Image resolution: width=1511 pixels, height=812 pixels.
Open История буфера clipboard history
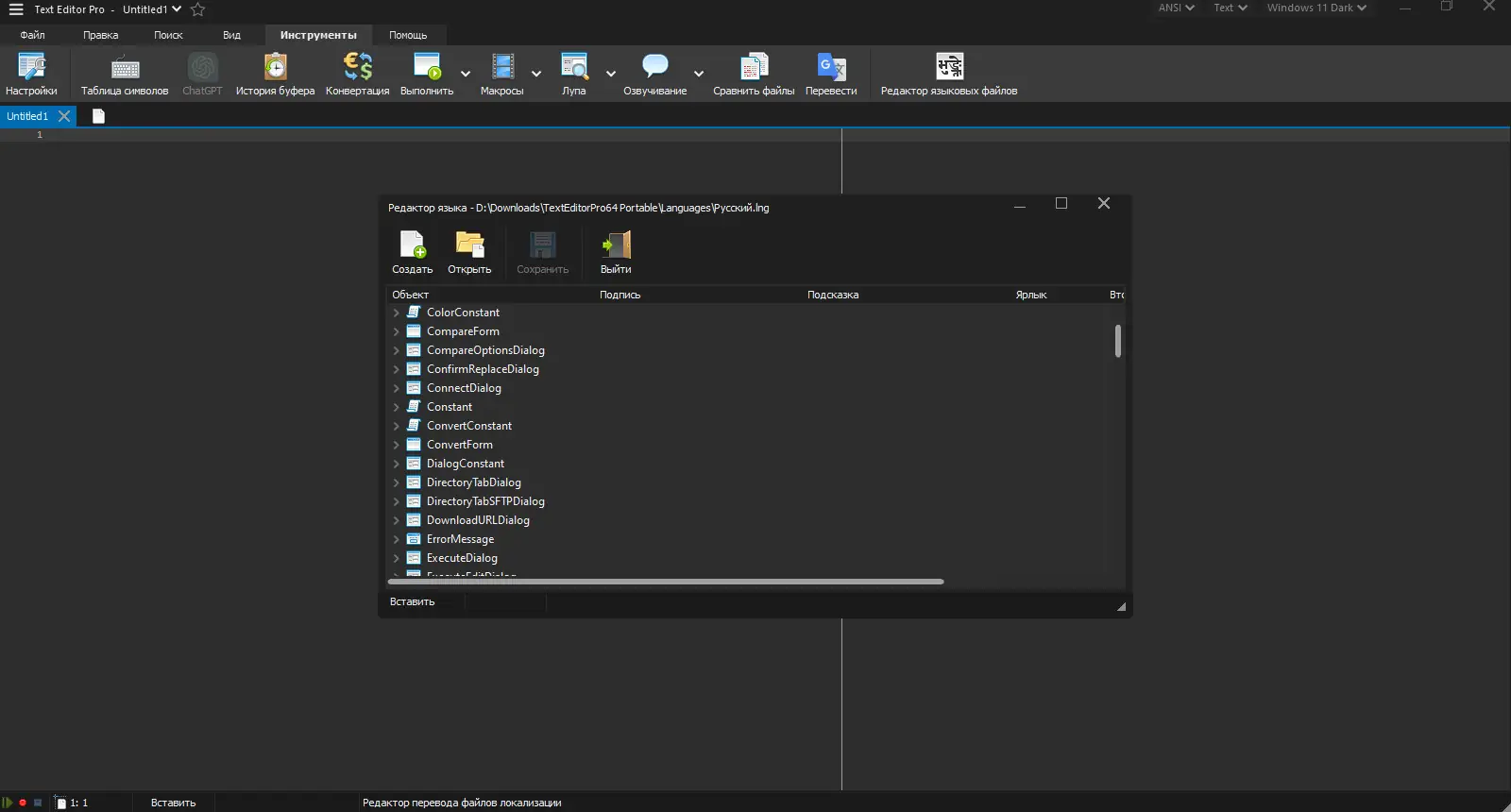(x=275, y=75)
